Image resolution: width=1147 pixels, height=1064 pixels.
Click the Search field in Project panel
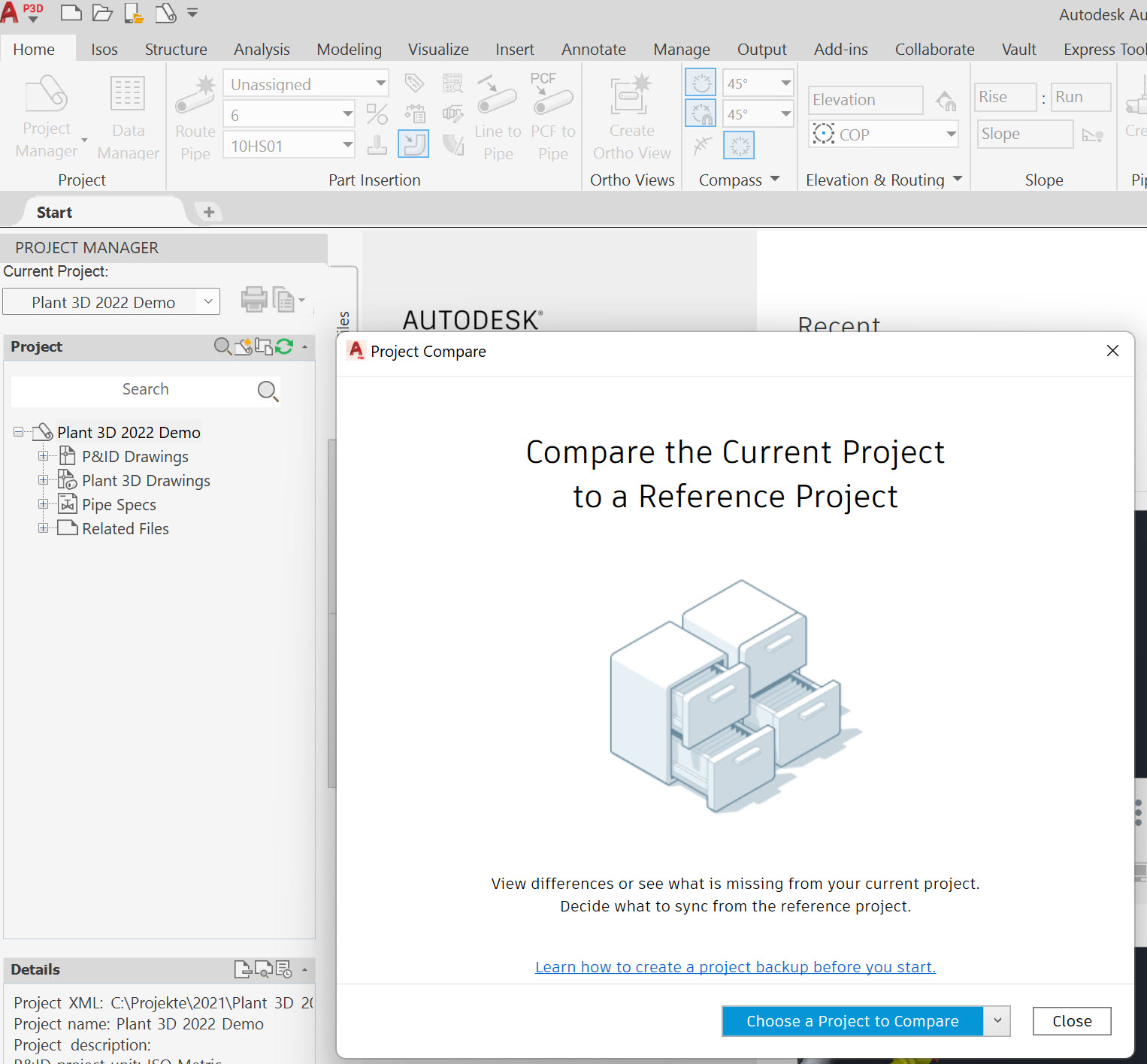click(135, 390)
